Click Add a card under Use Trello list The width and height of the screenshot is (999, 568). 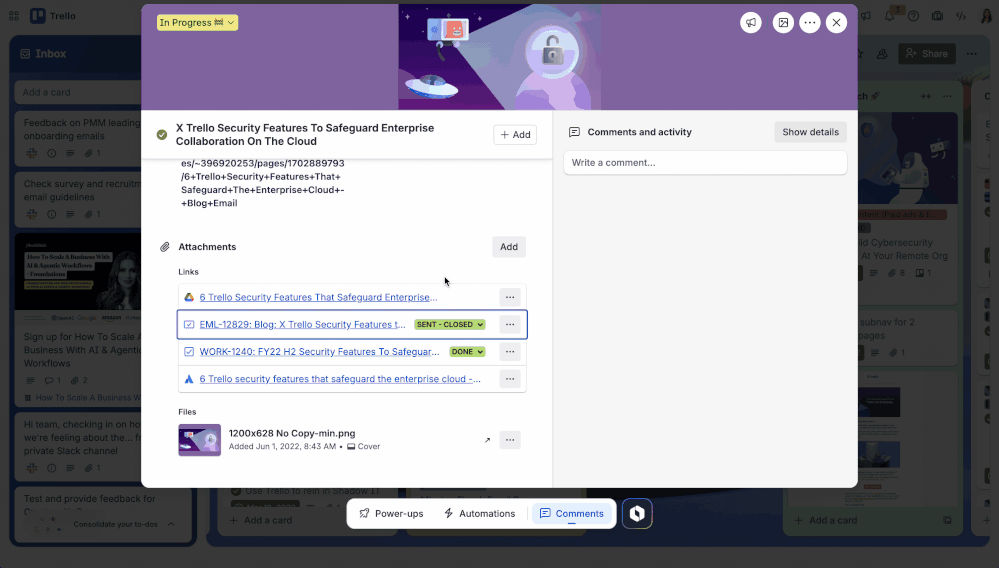[261, 520]
